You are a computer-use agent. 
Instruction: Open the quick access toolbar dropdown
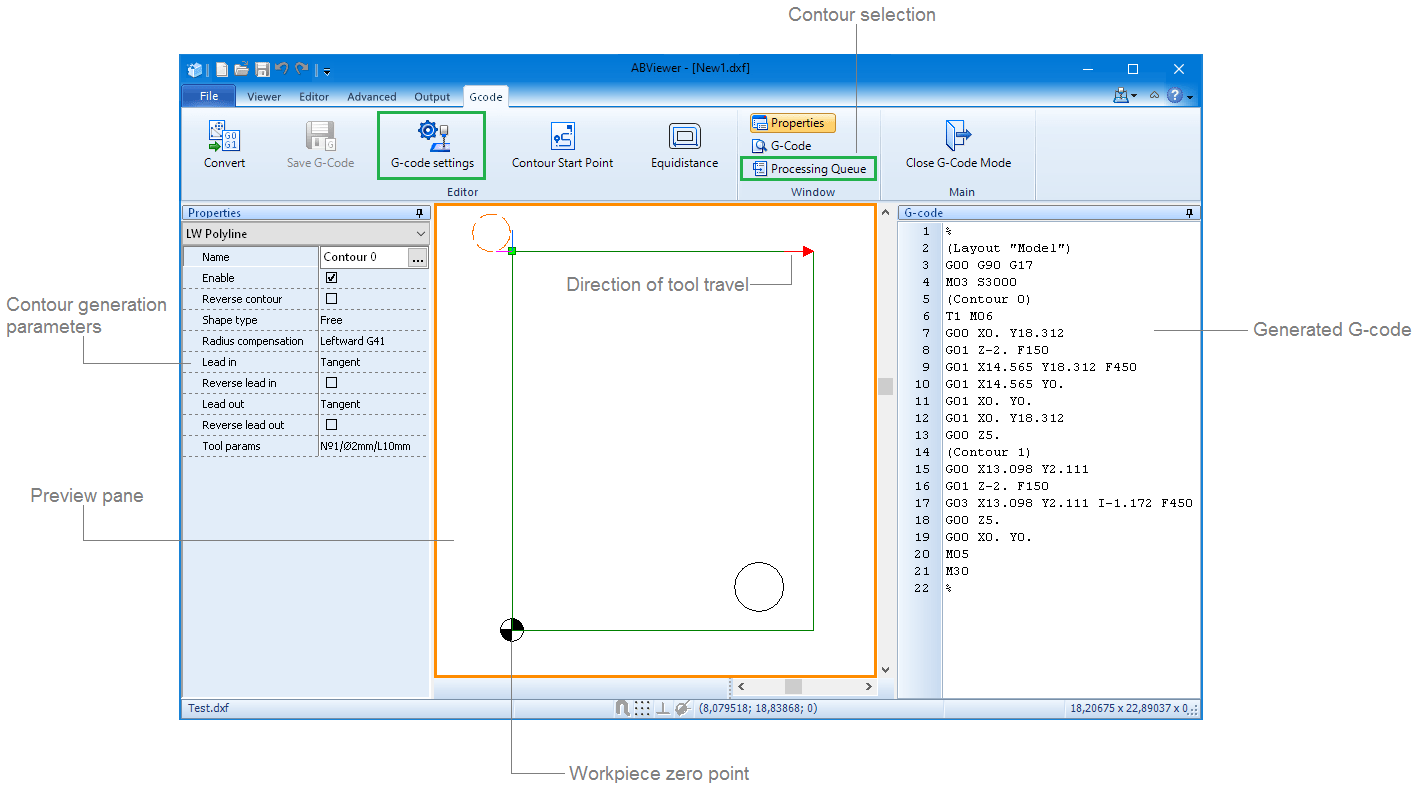(x=325, y=72)
